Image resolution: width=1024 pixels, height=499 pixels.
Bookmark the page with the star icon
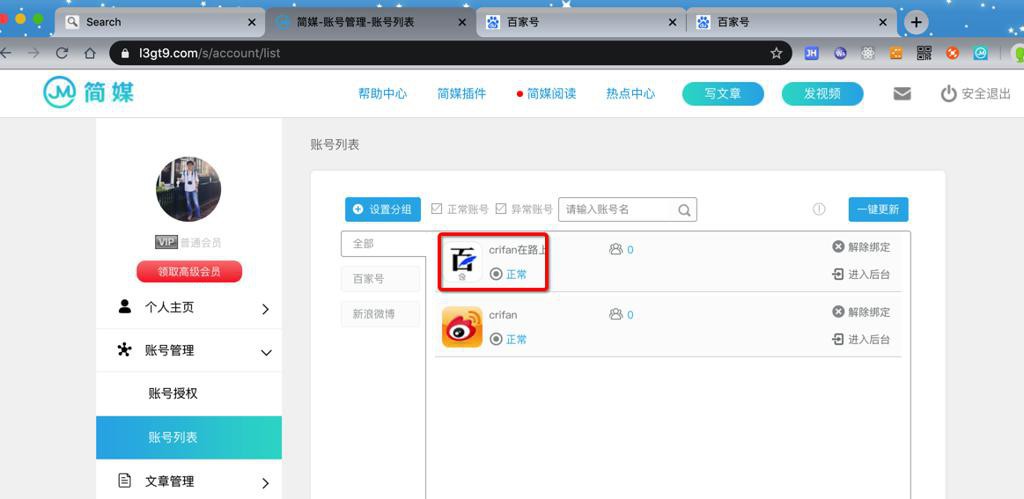point(776,54)
